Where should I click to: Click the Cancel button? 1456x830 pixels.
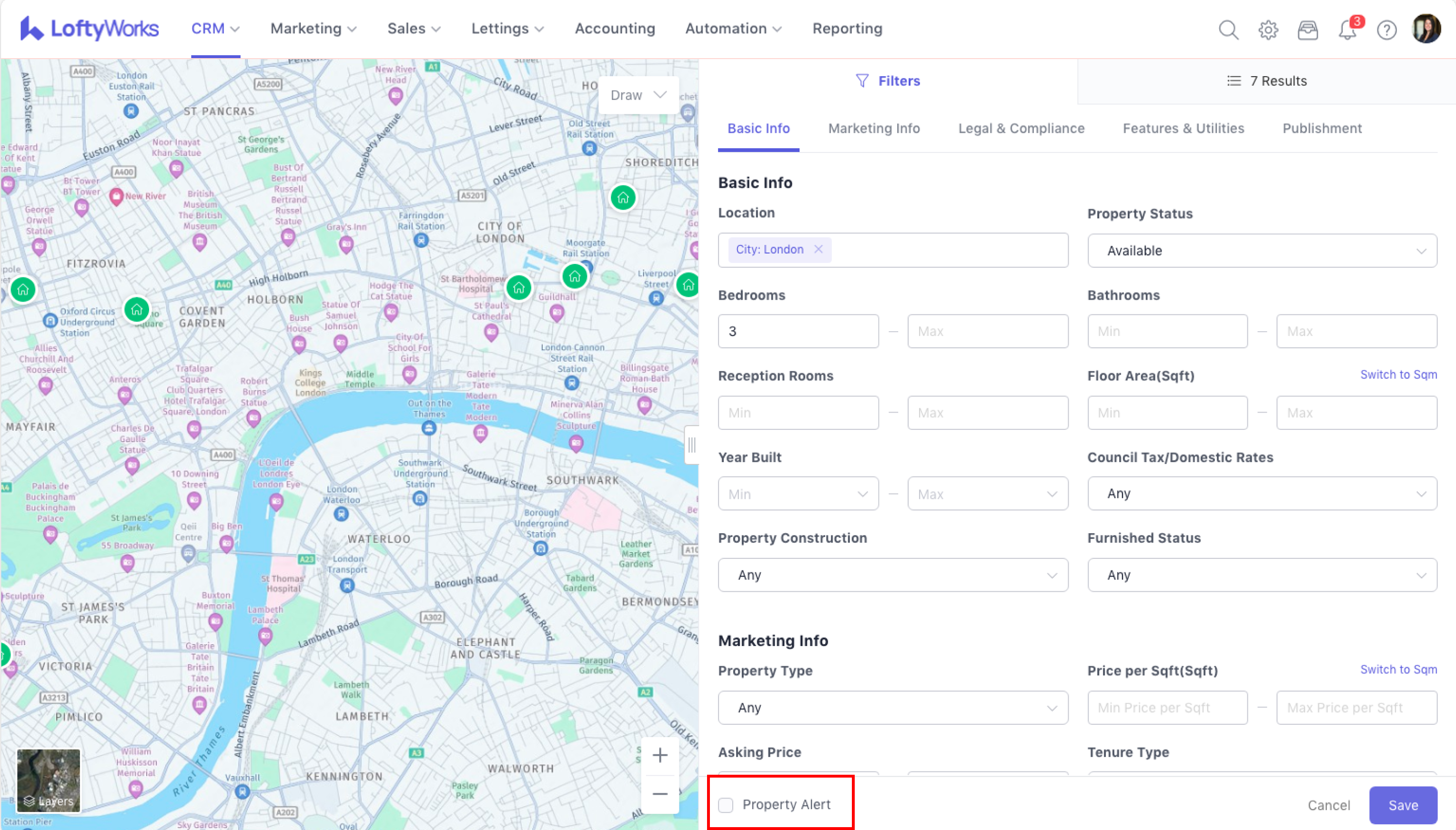pos(1328,805)
